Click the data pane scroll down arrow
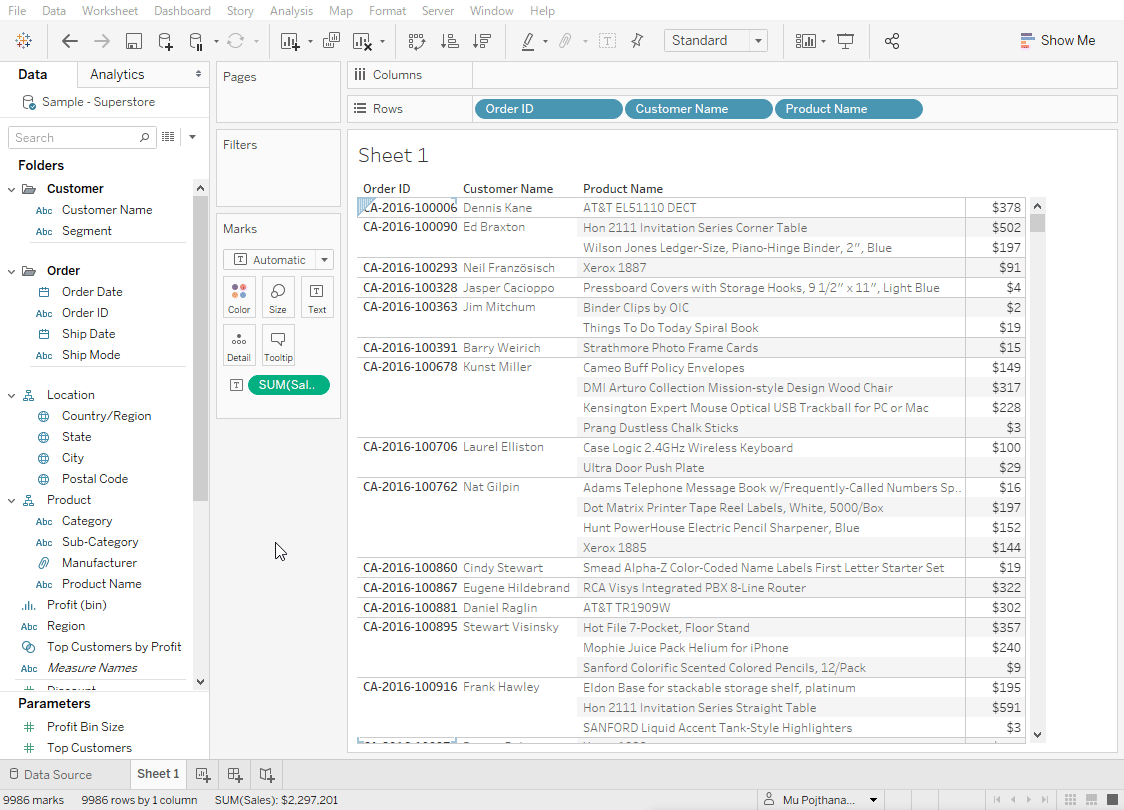1124x810 pixels. point(201,682)
